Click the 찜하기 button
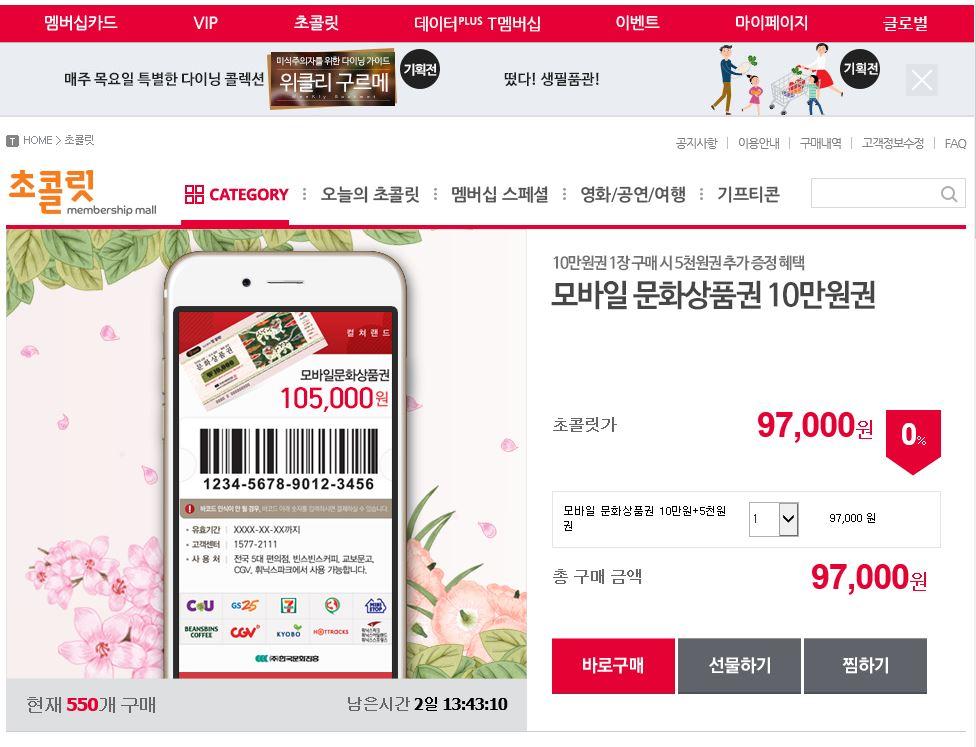976x747 pixels. tap(865, 665)
